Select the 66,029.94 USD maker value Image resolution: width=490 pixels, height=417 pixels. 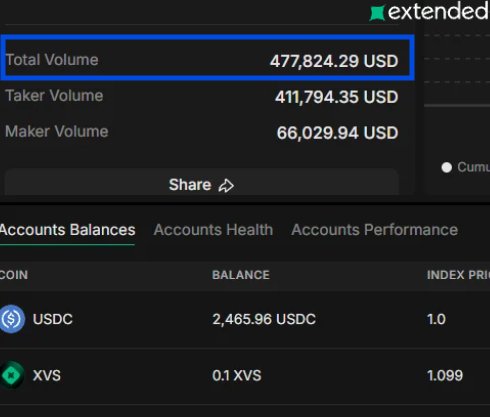337,133
